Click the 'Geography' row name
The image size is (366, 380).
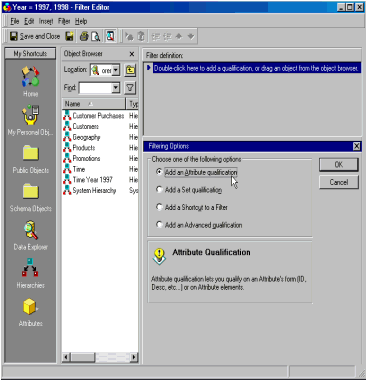[86, 137]
